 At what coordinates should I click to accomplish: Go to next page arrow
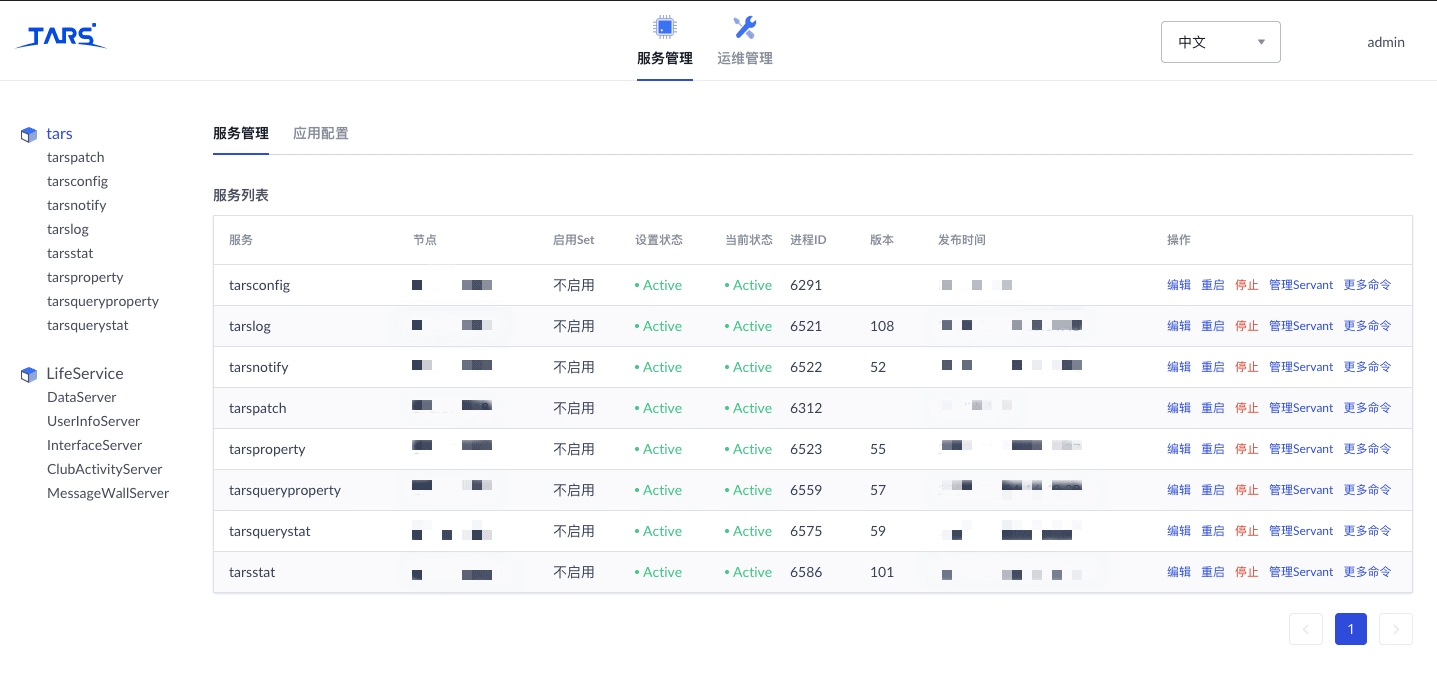click(1396, 629)
